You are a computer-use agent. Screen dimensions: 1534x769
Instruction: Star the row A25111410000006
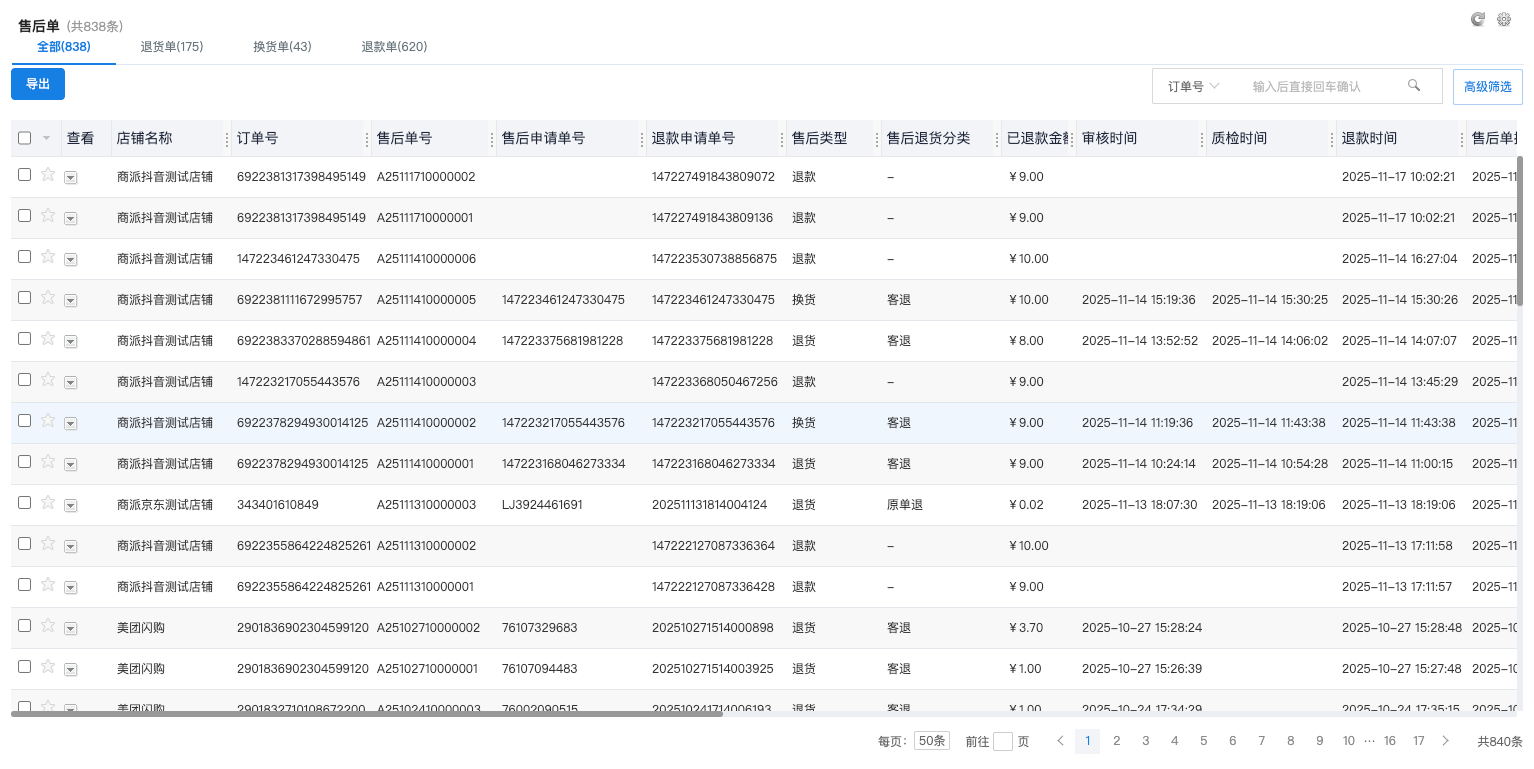pos(47,256)
